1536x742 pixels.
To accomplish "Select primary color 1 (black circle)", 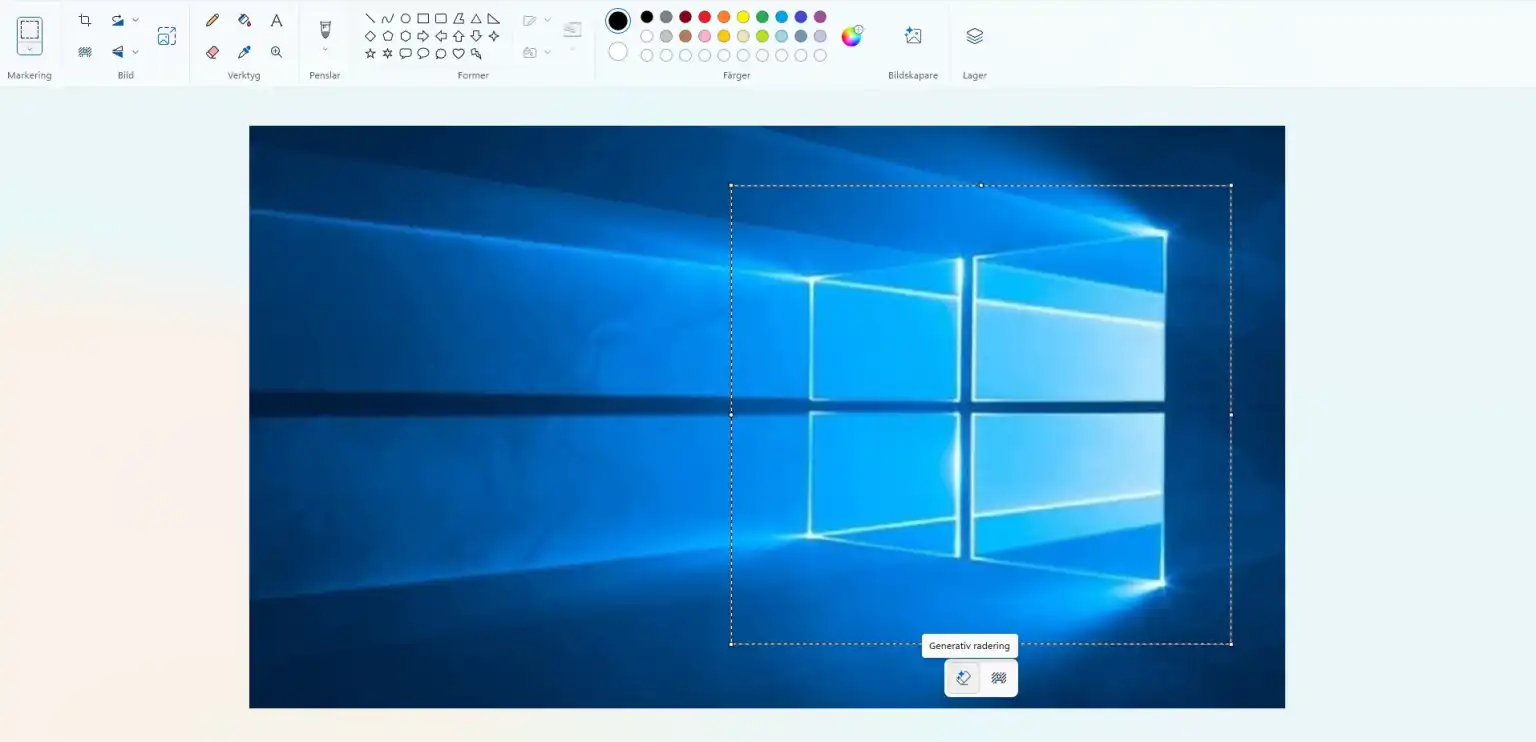I will [618, 21].
